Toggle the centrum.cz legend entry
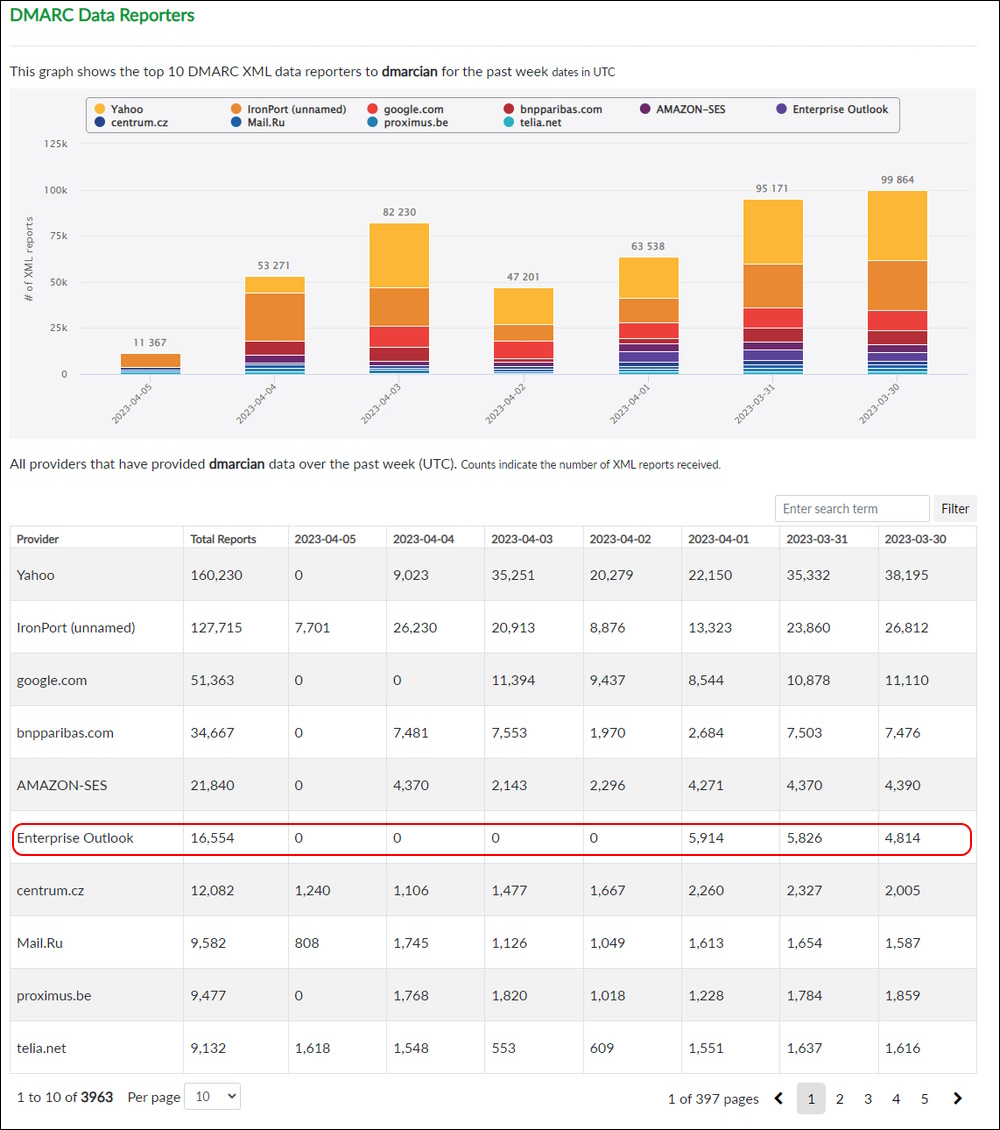 [x=130, y=123]
